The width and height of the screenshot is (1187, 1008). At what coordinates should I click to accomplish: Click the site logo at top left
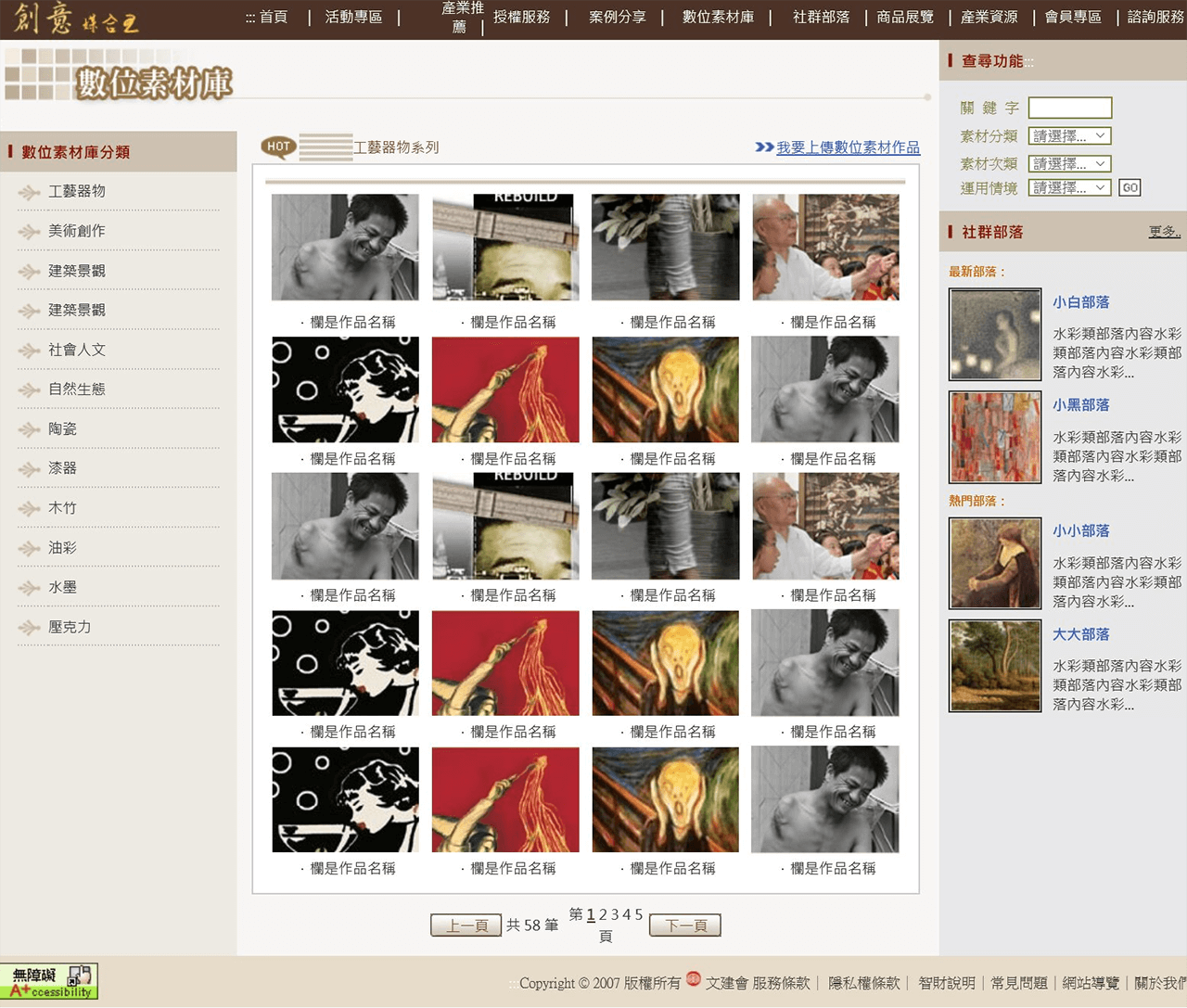(75, 19)
